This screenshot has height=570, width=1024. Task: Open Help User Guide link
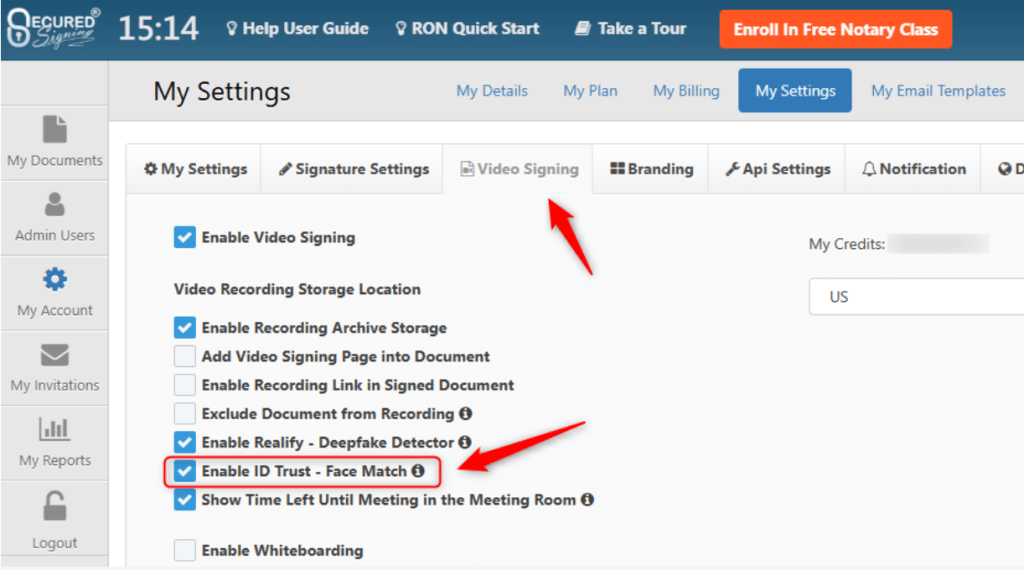coord(297,29)
